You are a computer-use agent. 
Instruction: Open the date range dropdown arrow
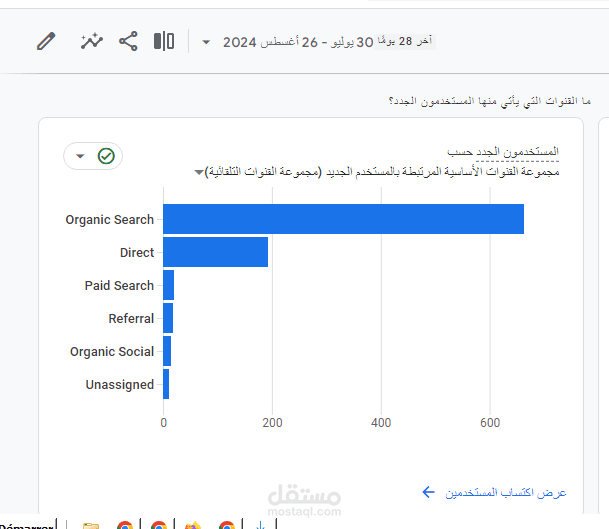206,42
